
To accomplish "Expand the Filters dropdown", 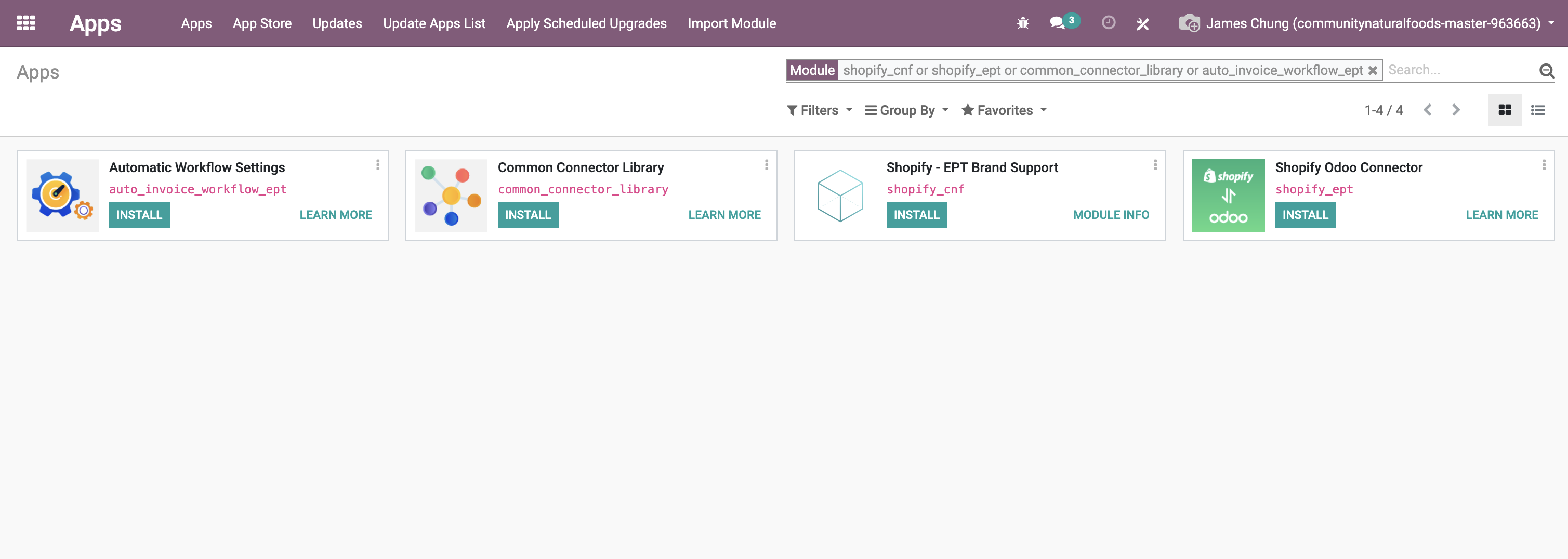I will (x=819, y=110).
